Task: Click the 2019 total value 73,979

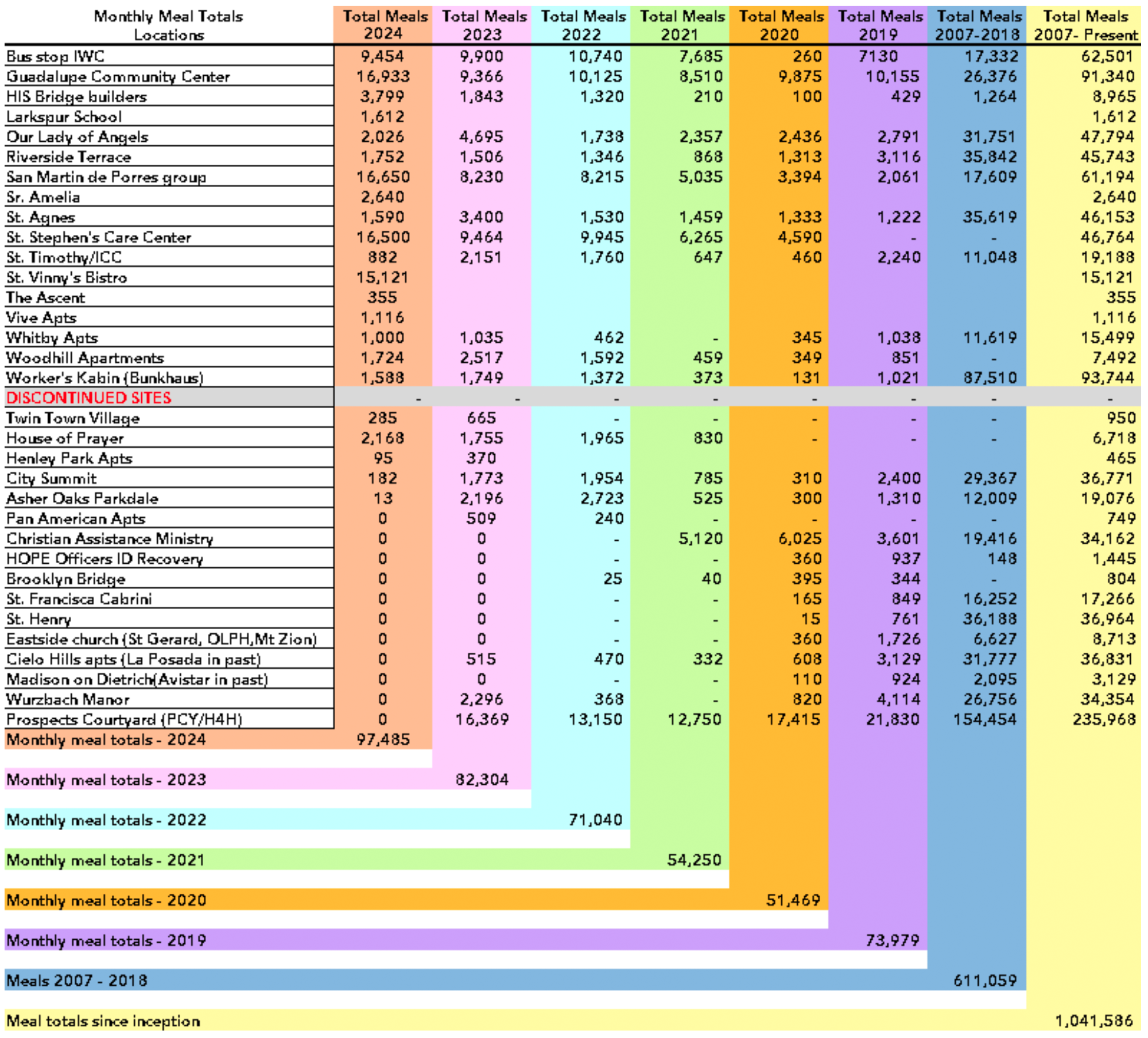Action: pyautogui.click(x=892, y=940)
